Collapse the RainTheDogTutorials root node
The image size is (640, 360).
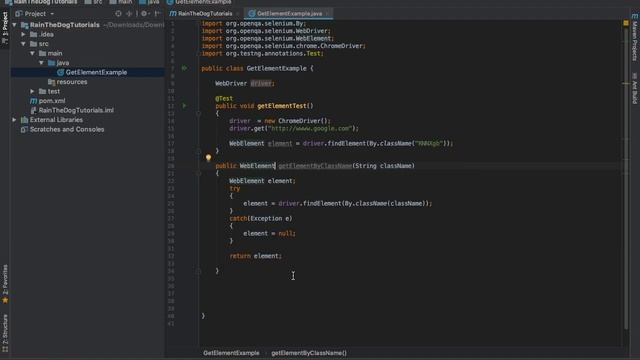point(15,25)
